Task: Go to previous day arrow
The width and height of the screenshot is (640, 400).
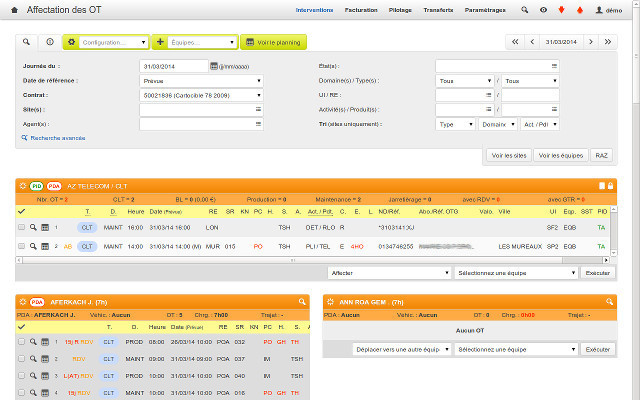Action: (532, 42)
